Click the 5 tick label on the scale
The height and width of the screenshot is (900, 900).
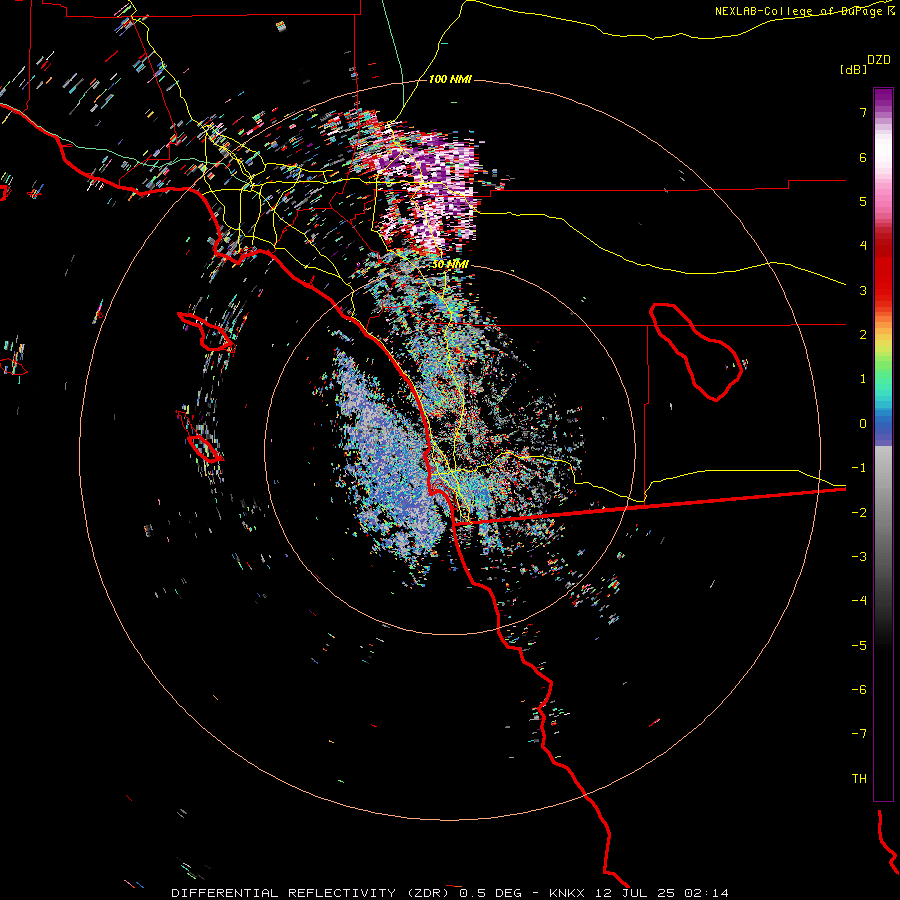(x=863, y=201)
